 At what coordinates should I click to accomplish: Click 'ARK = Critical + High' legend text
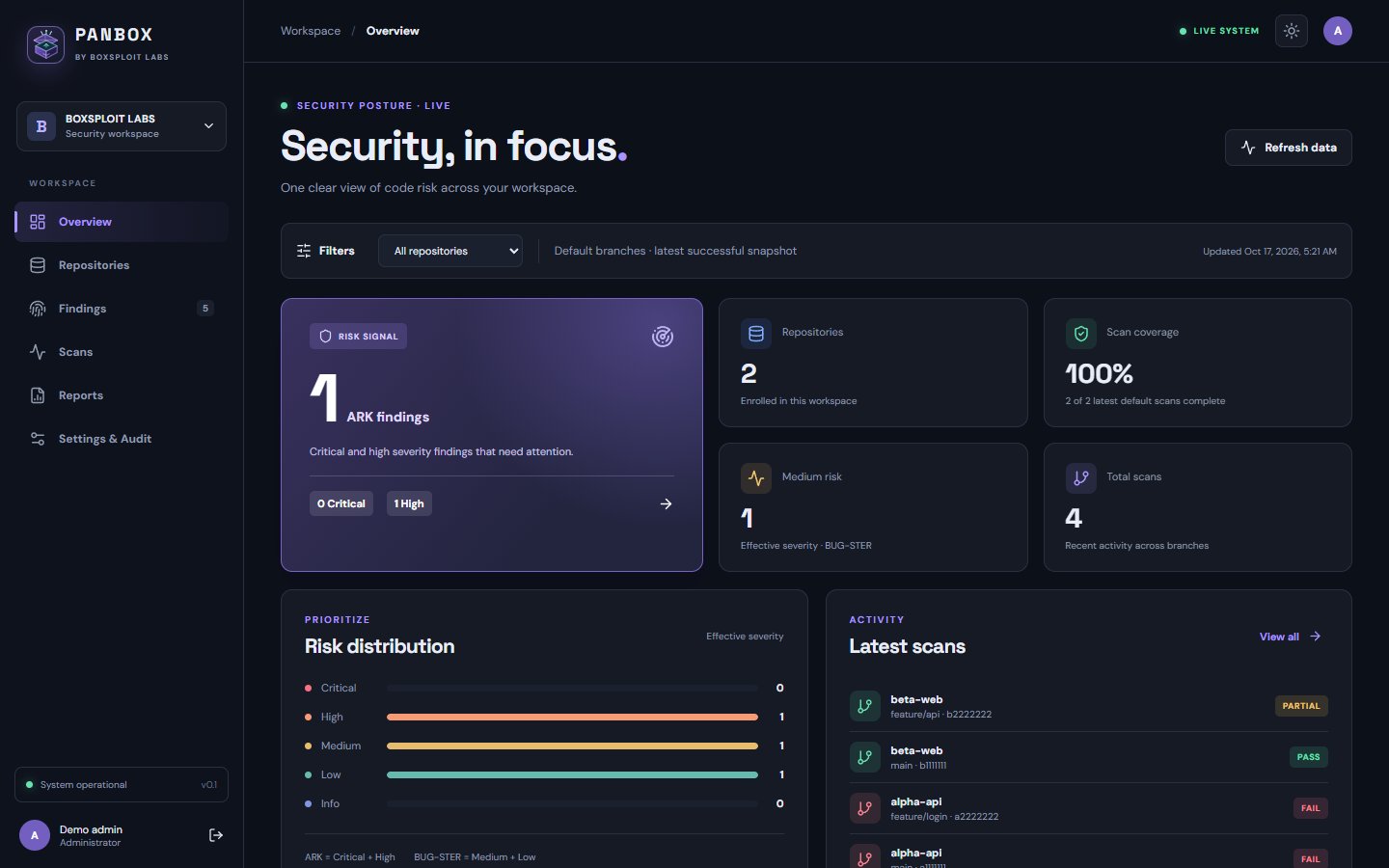click(350, 856)
